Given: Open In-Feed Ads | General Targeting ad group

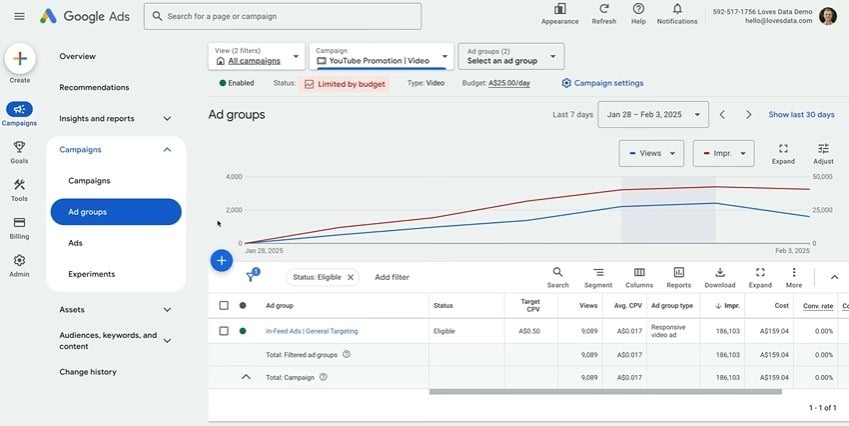Looking at the screenshot, I should (312, 331).
